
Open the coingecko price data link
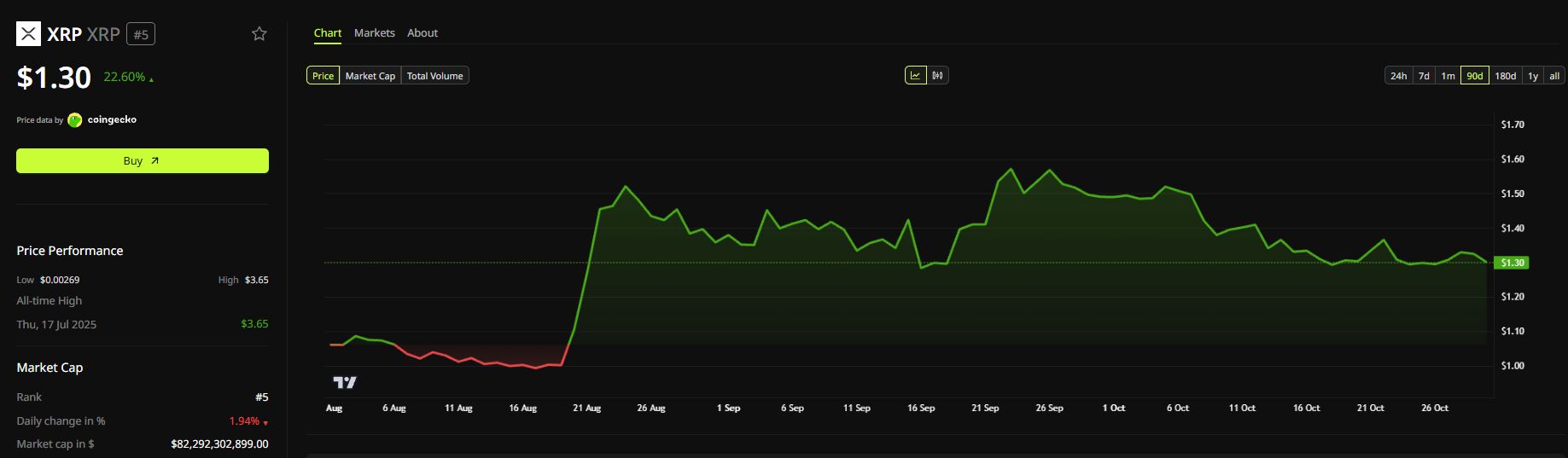112,120
